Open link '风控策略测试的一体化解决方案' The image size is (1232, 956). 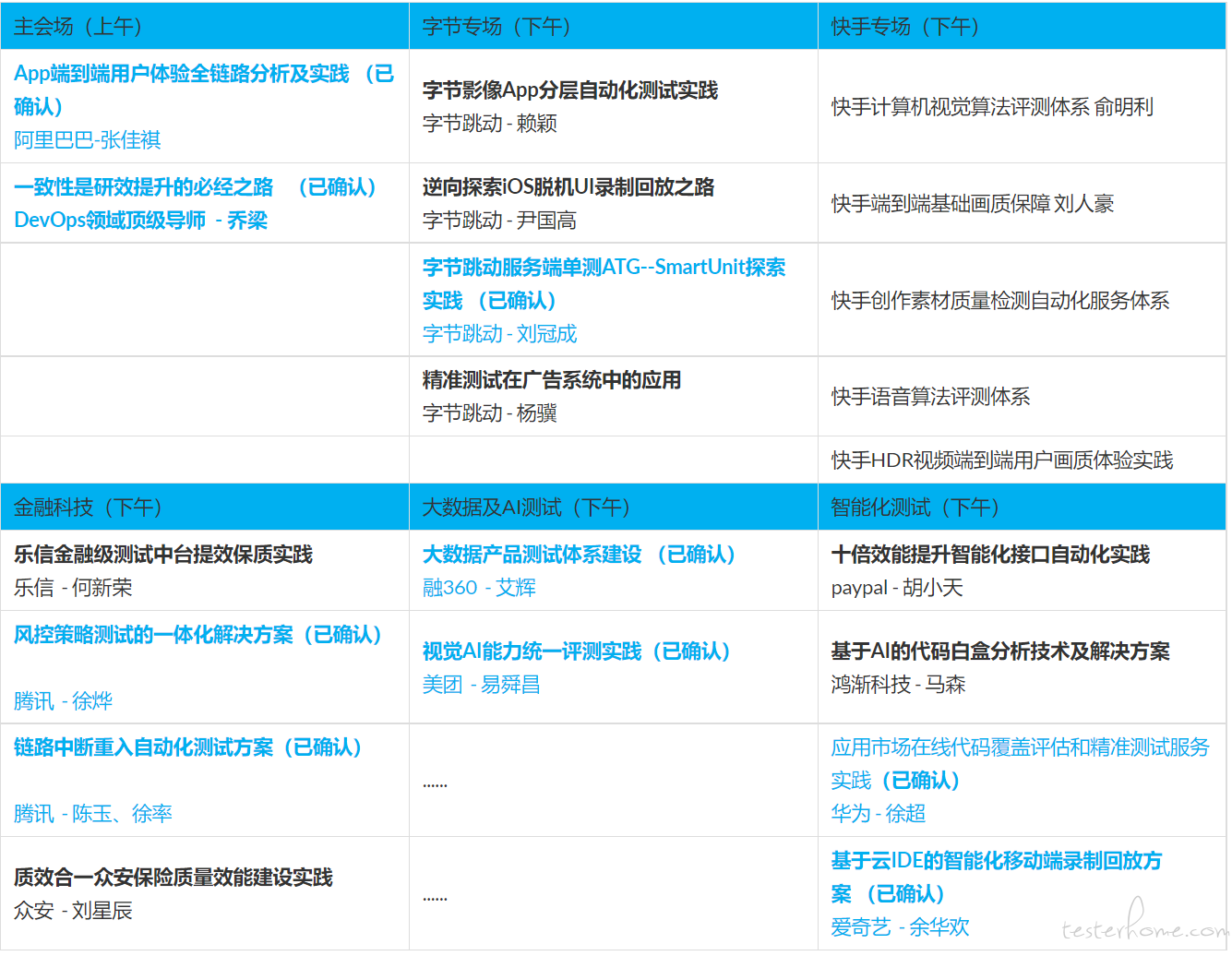153,635
